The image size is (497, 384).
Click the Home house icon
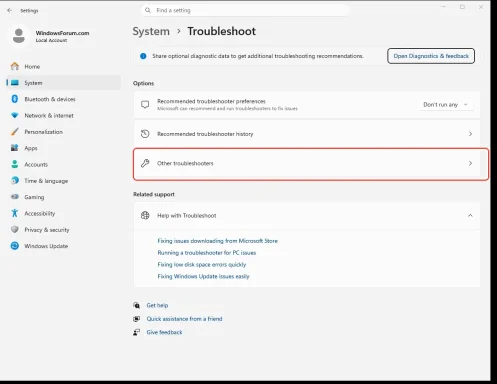tap(15, 66)
